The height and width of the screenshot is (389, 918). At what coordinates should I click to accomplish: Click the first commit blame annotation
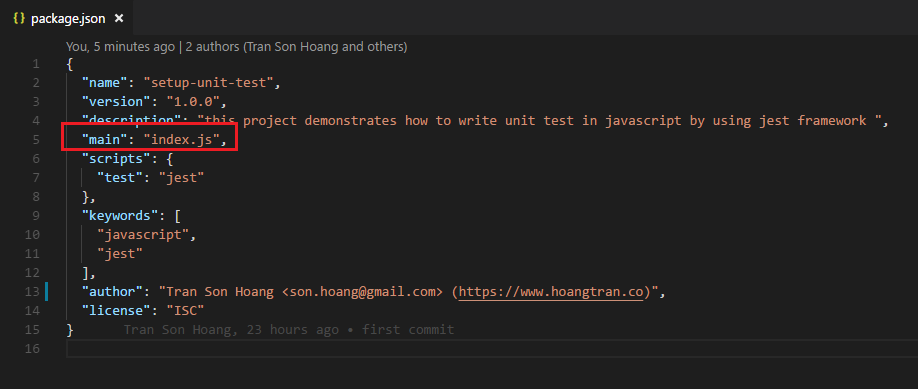coord(289,330)
